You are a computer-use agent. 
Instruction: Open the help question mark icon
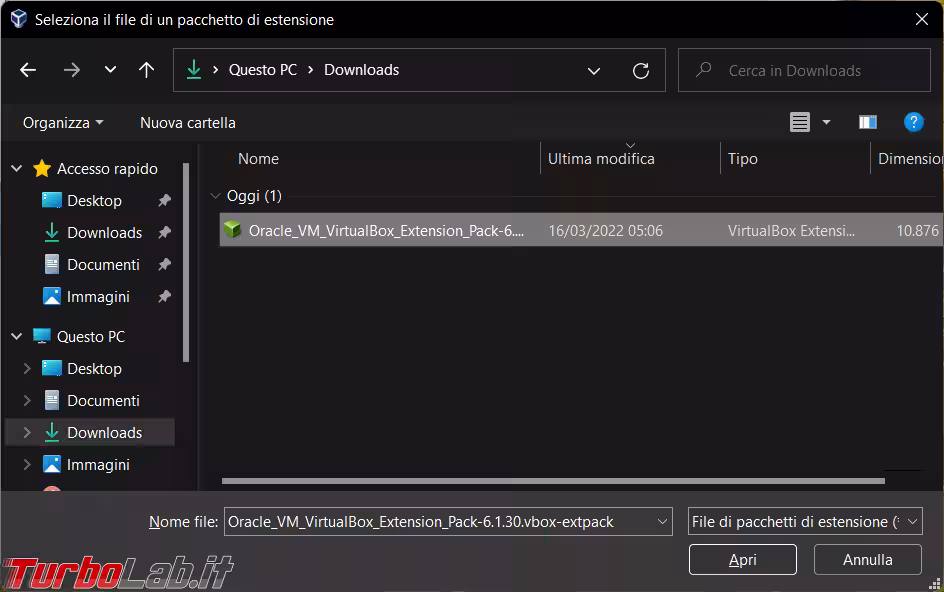click(913, 122)
